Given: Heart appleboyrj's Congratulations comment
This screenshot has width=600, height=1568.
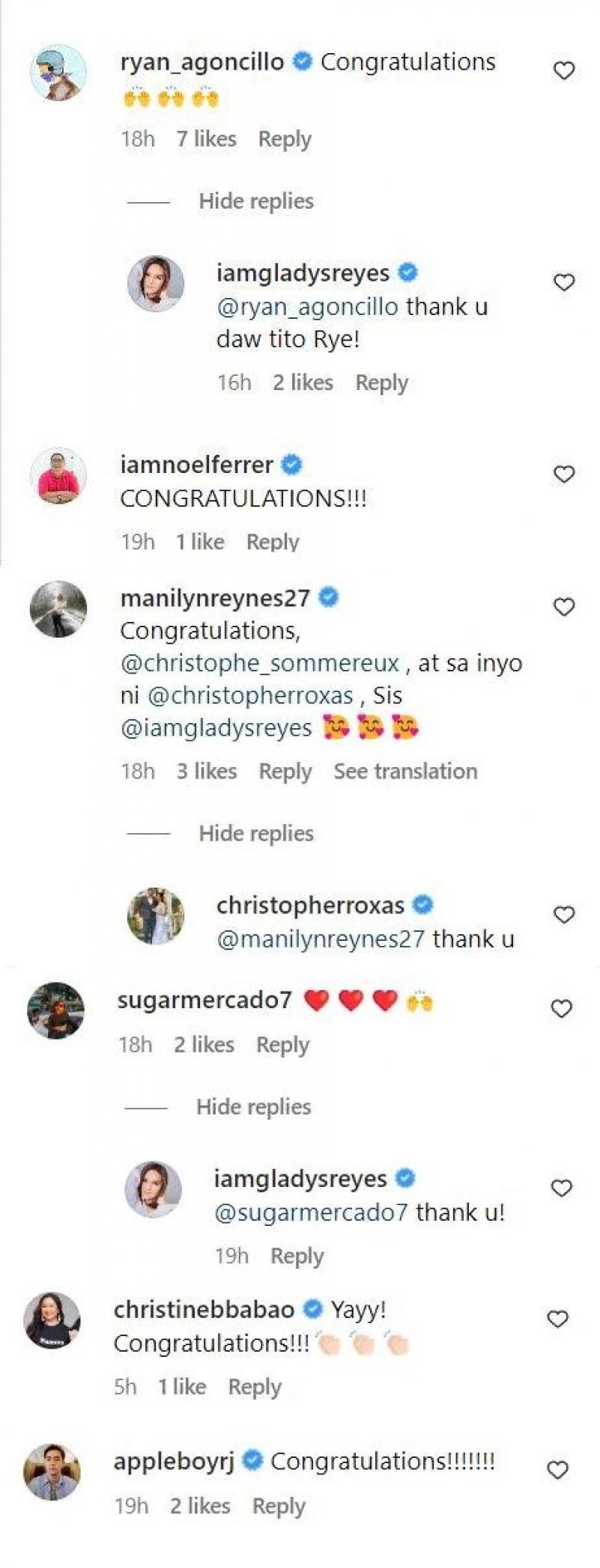Looking at the screenshot, I should pos(558,1470).
